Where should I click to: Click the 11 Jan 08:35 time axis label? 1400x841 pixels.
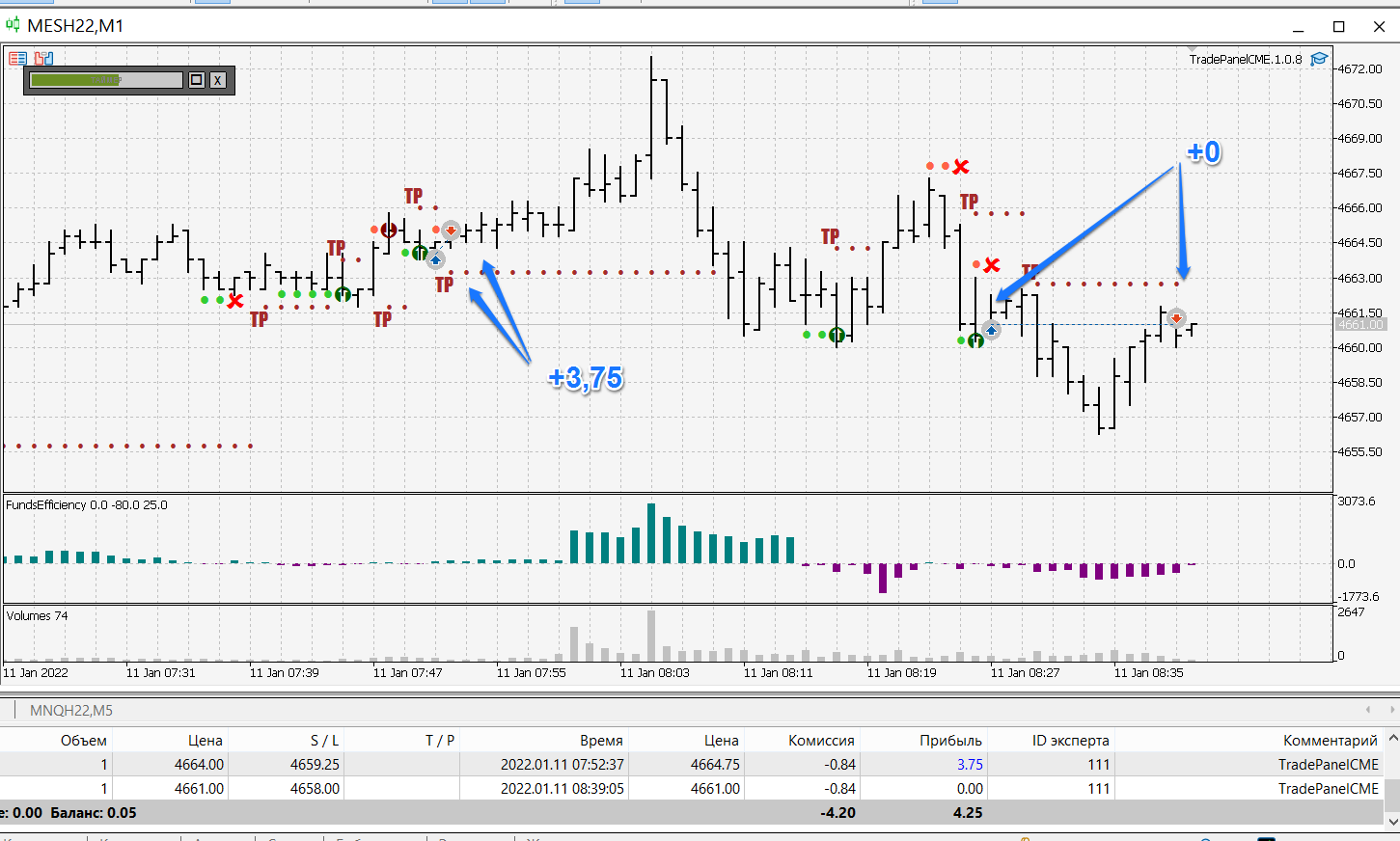[1148, 673]
